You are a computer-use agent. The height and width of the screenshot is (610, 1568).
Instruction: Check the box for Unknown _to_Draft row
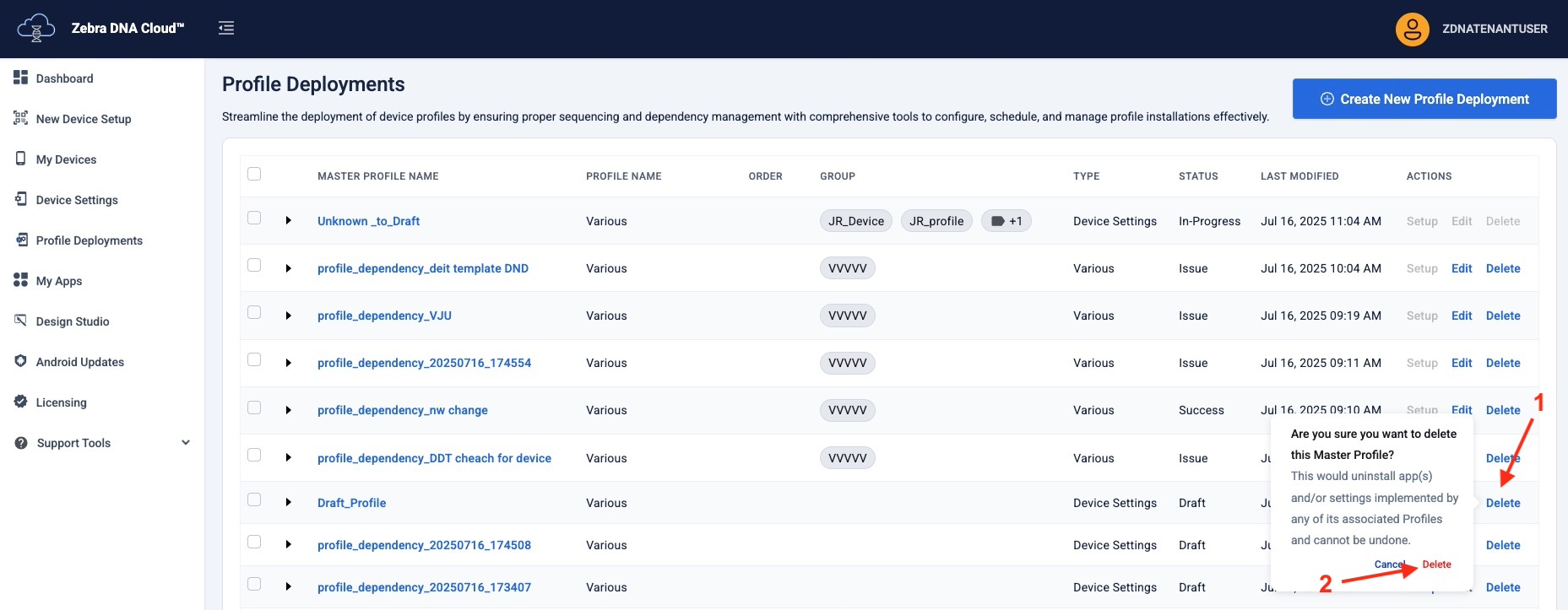point(254,218)
